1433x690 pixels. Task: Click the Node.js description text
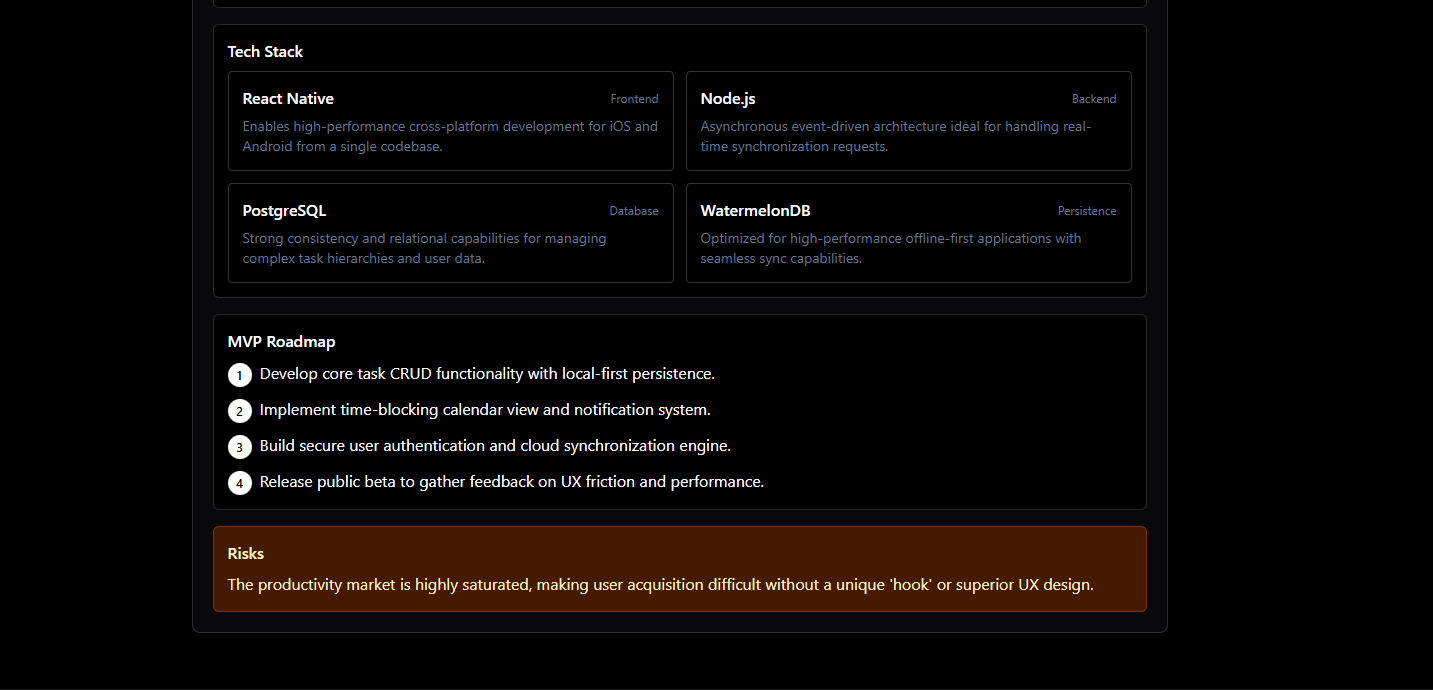[896, 136]
